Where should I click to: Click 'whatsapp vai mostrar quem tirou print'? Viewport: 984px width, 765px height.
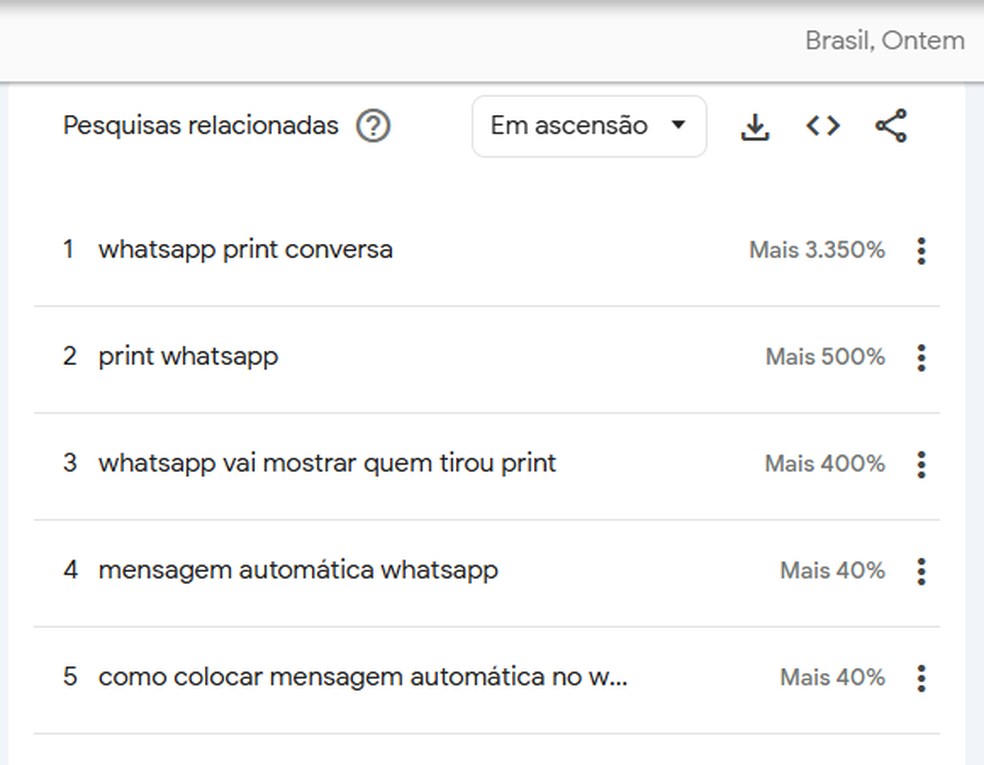coord(326,463)
